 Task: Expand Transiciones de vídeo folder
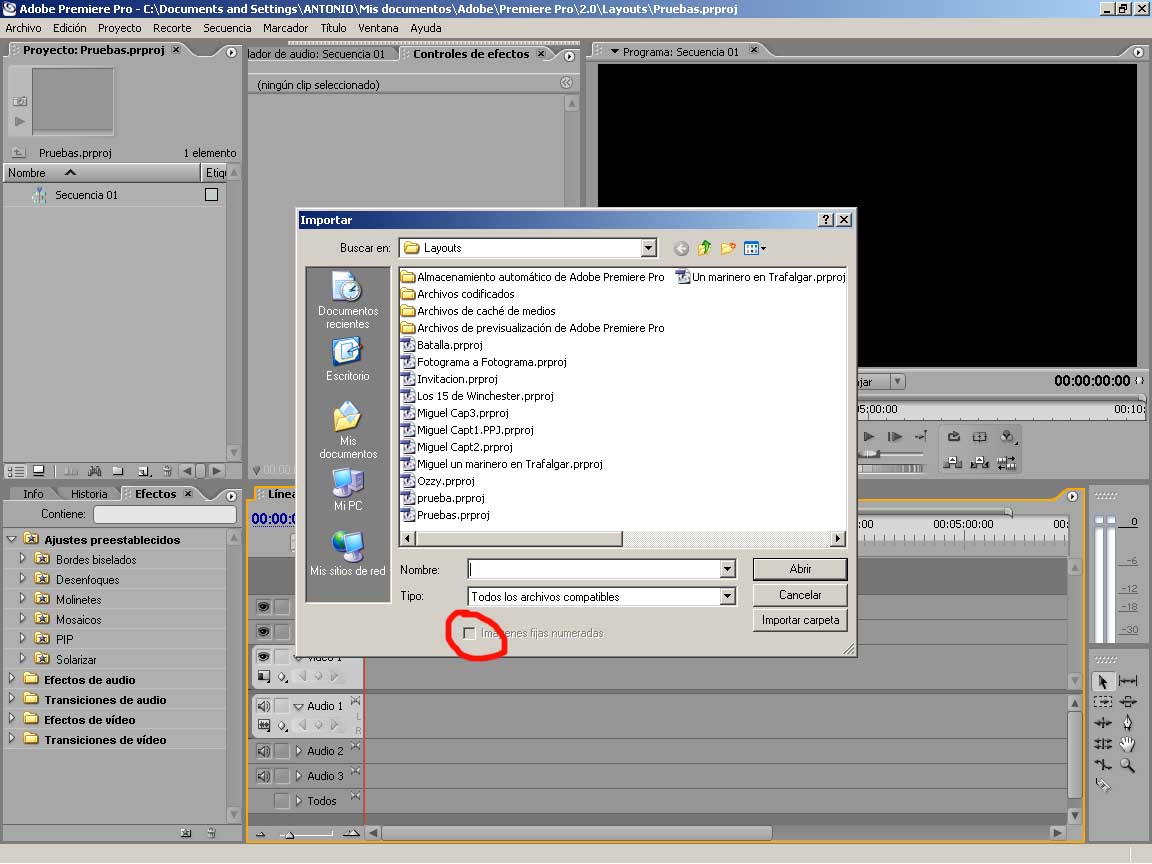[12, 739]
